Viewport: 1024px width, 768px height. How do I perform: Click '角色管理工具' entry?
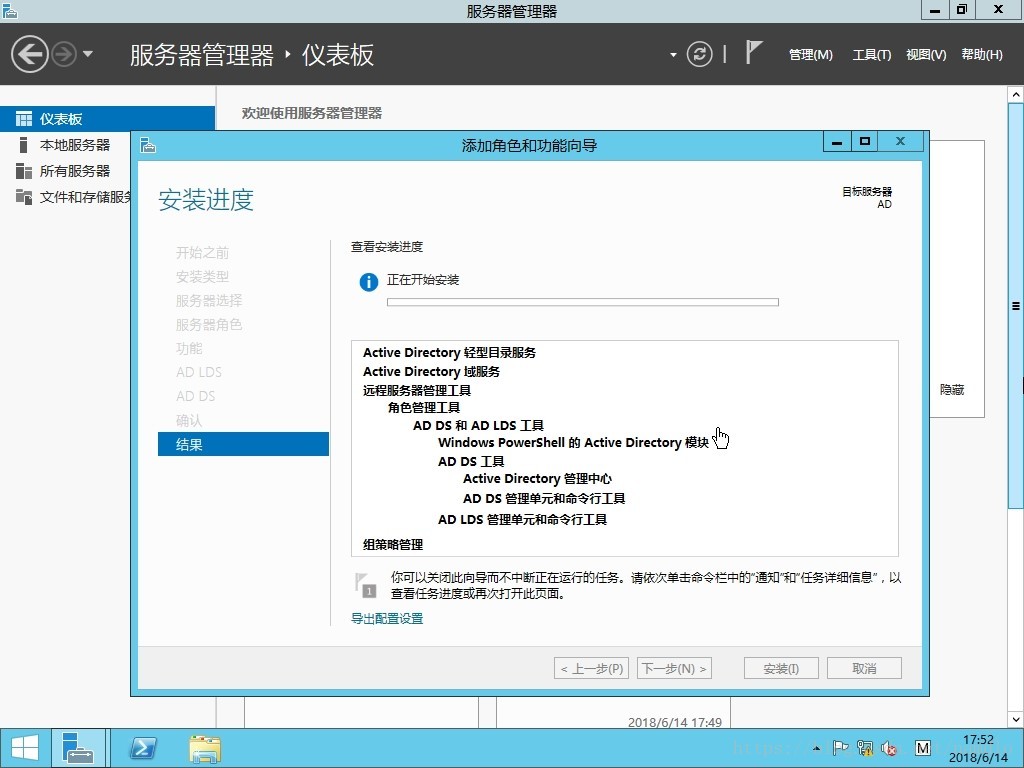pos(424,408)
